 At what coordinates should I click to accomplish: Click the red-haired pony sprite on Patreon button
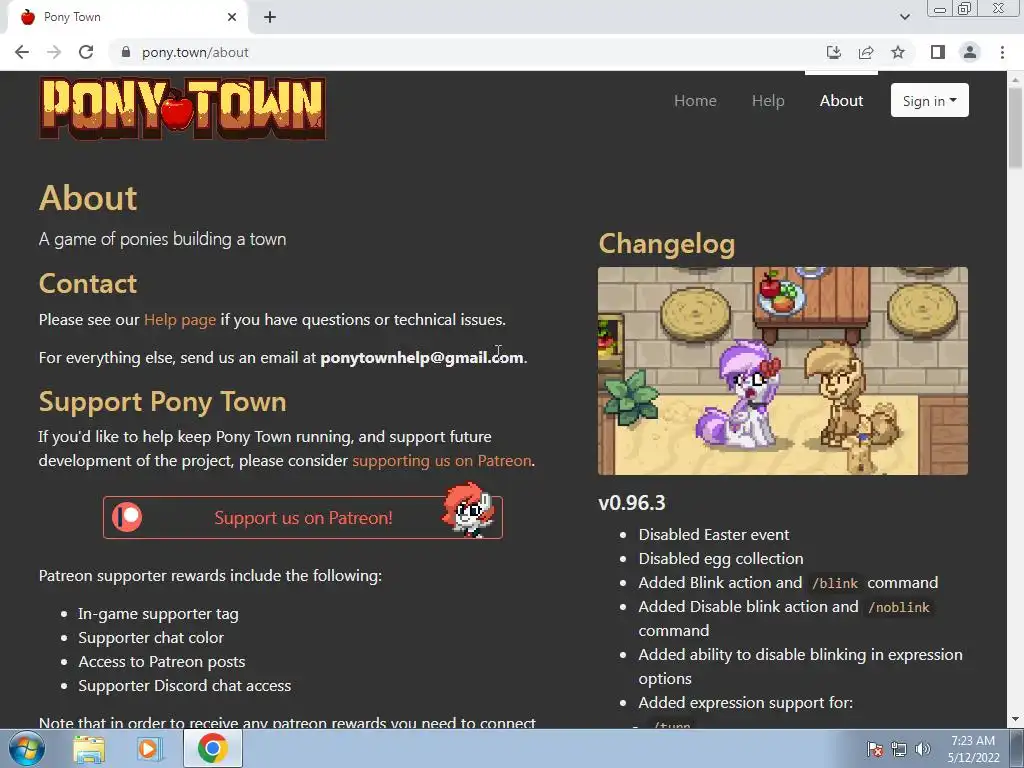tap(468, 510)
